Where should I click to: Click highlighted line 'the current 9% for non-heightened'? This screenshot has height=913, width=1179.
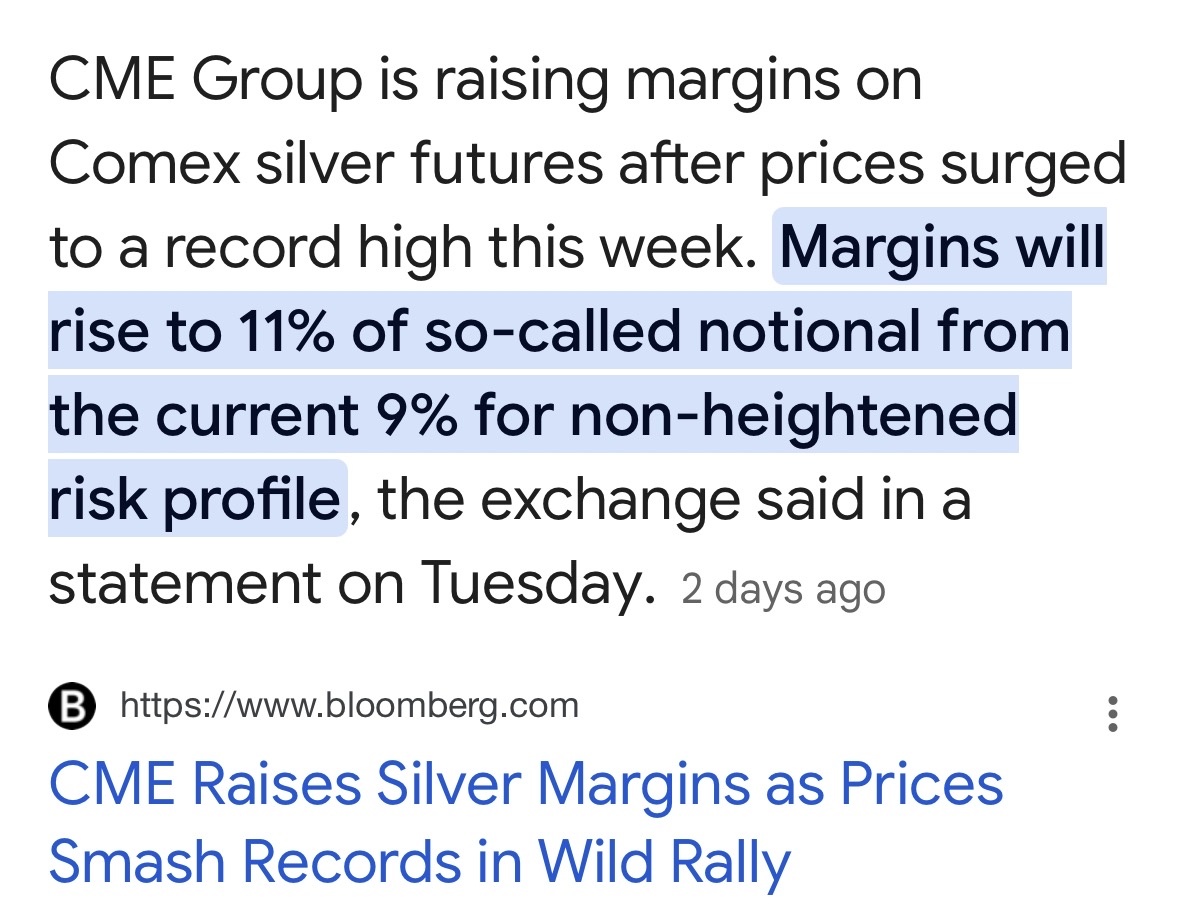pyautogui.click(x=533, y=414)
